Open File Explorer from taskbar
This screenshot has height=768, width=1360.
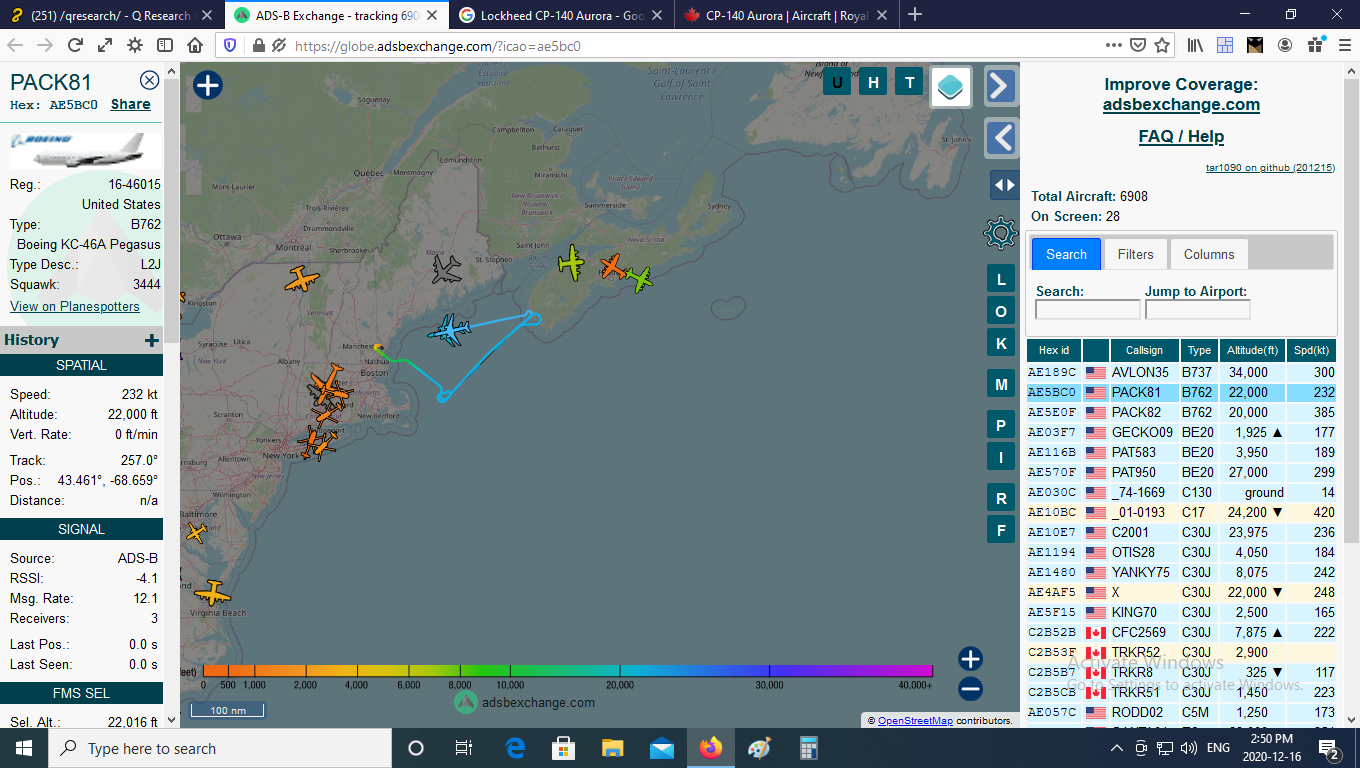point(613,748)
